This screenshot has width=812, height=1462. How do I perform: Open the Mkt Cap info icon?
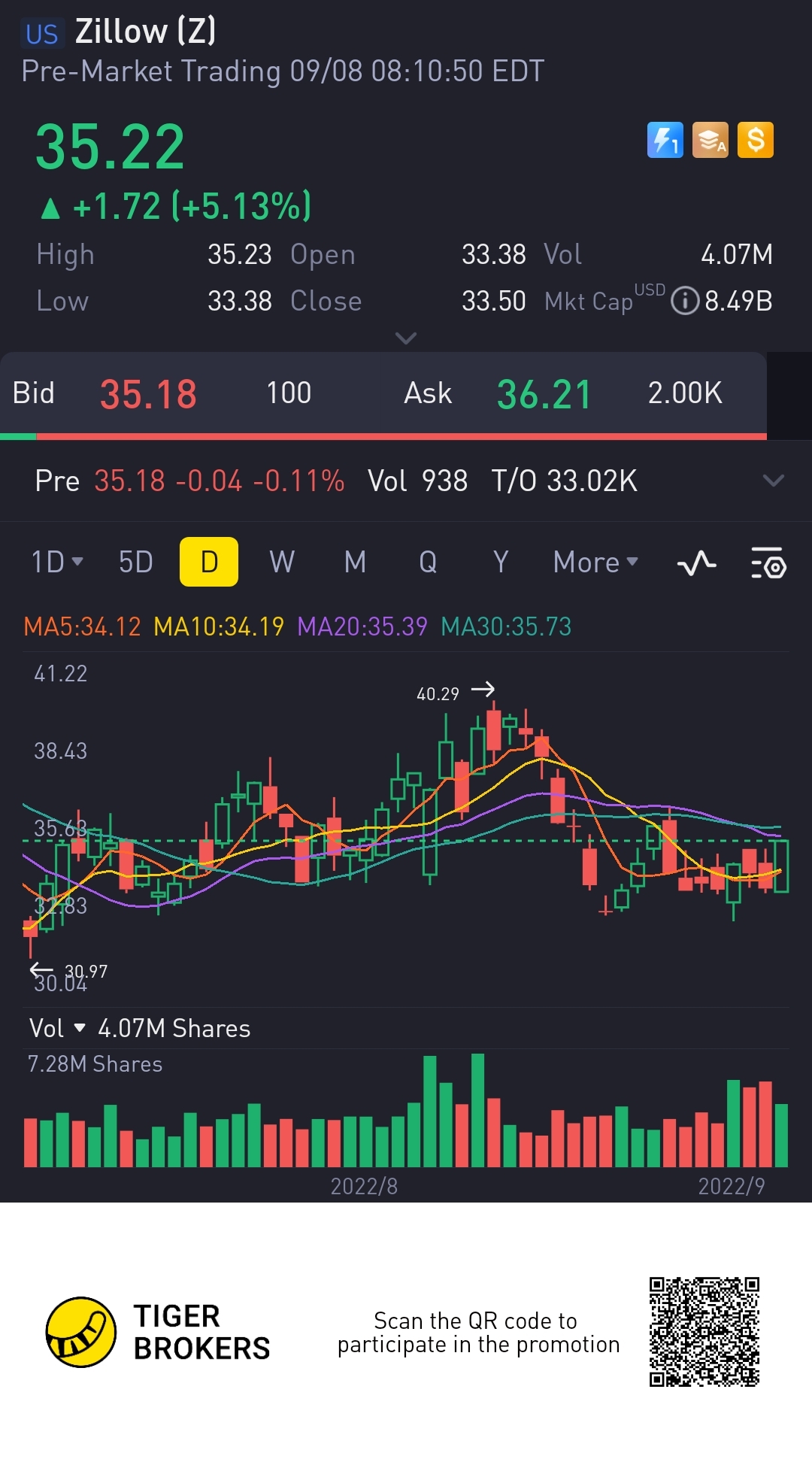(684, 301)
